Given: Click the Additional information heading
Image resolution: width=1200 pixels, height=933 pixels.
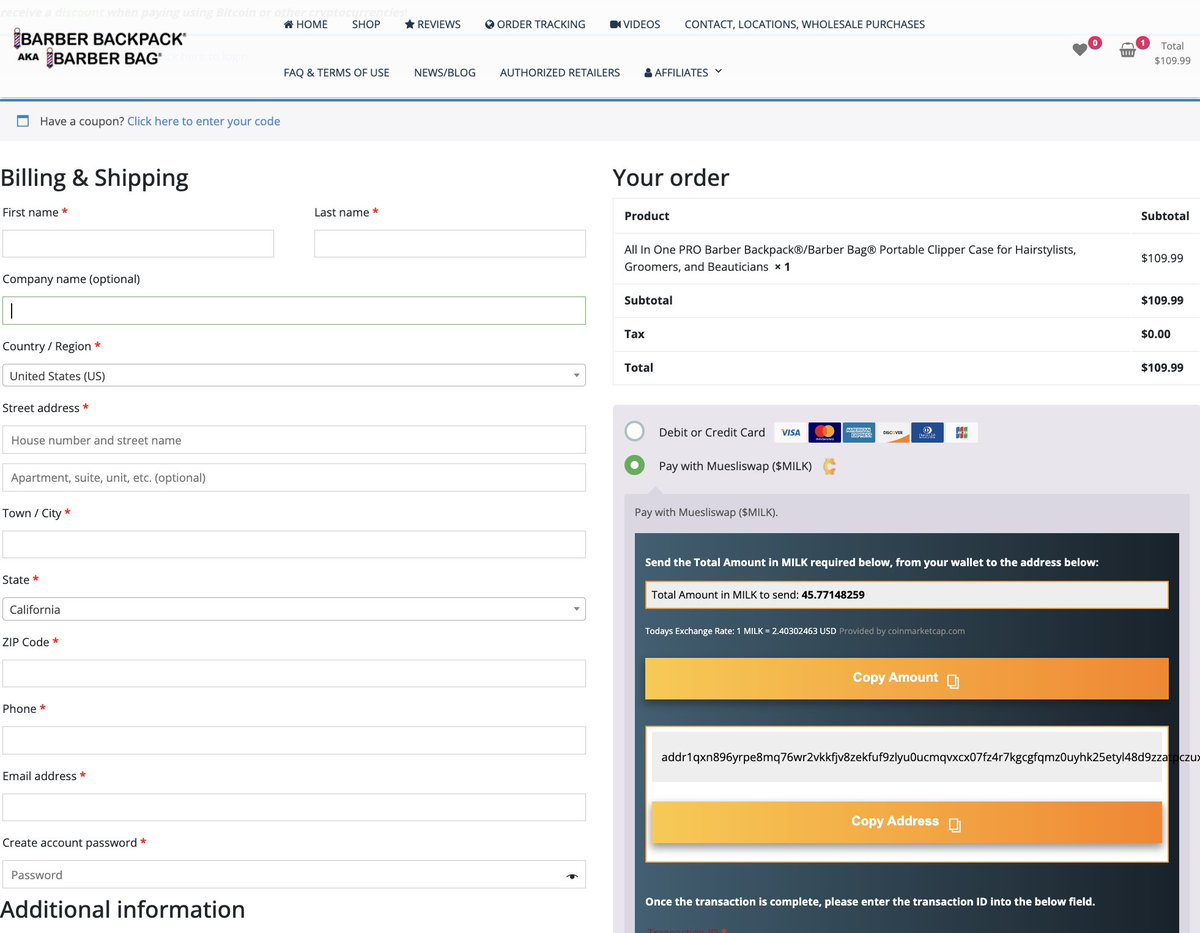Looking at the screenshot, I should (123, 910).
